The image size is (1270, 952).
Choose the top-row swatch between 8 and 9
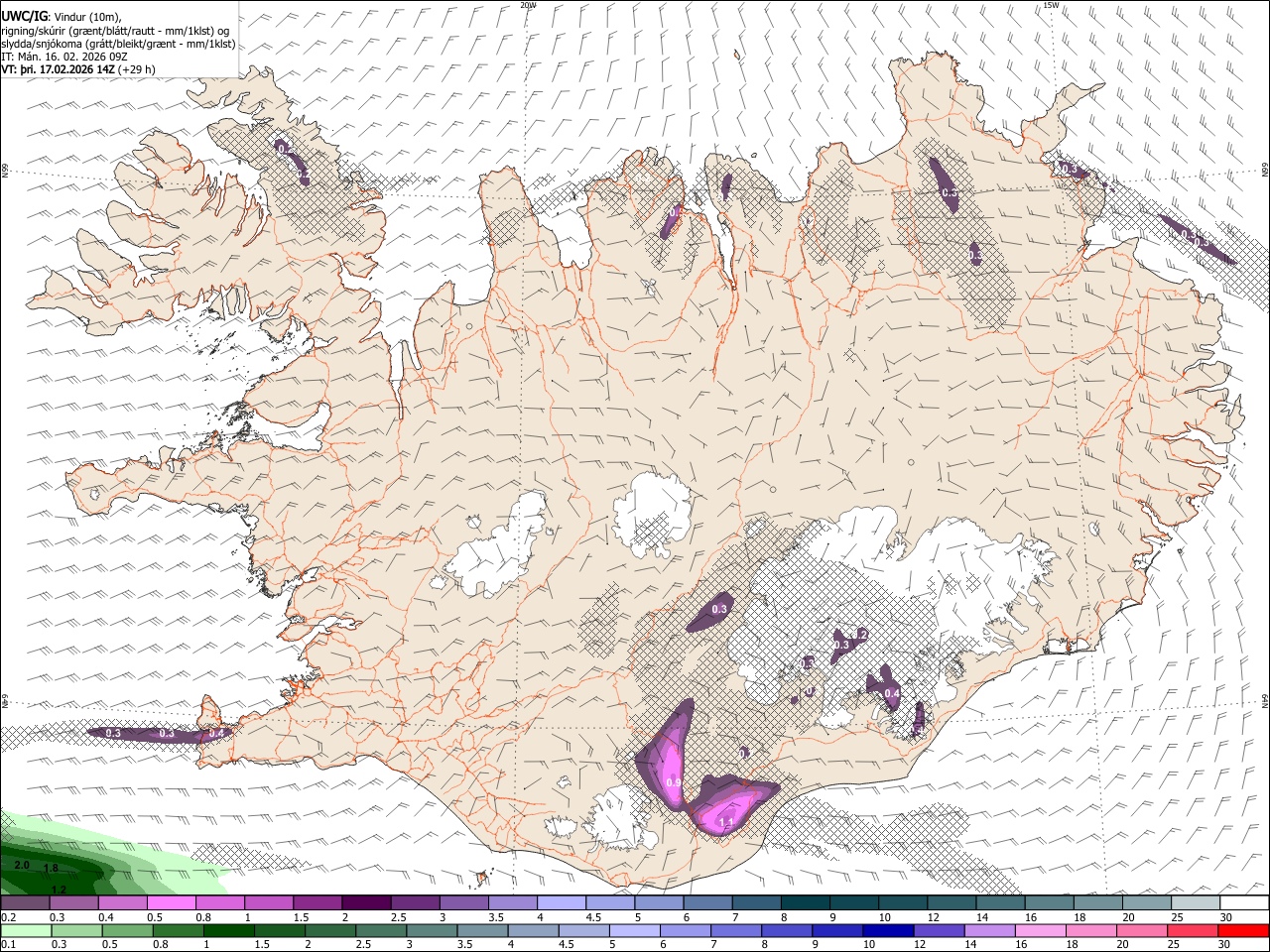(805, 902)
